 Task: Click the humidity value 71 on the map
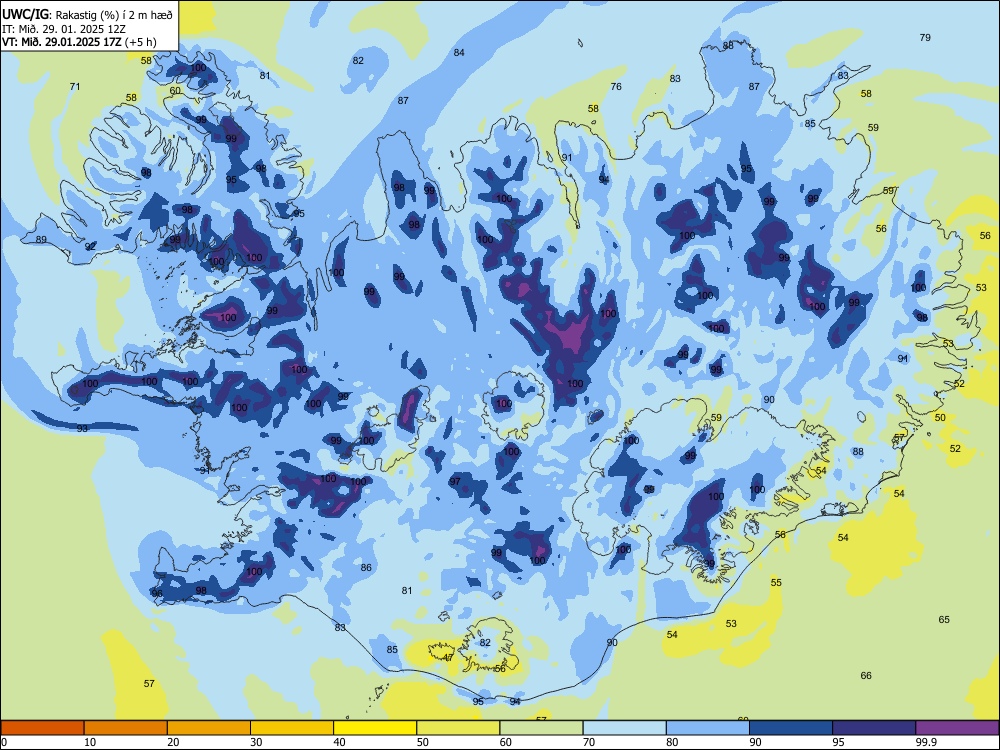(75, 86)
